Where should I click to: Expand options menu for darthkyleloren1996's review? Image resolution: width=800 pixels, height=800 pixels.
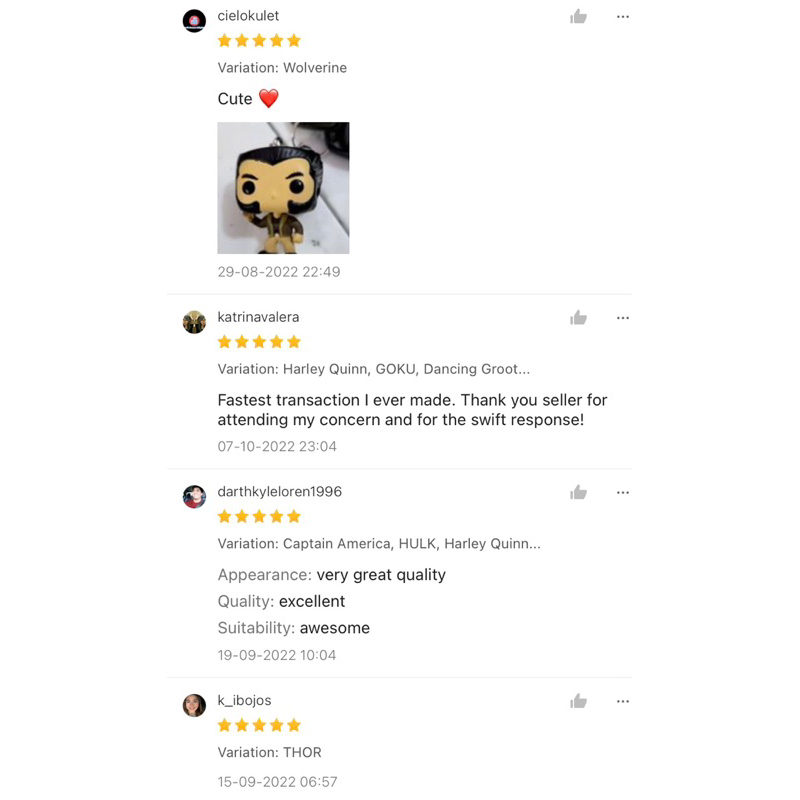click(623, 493)
